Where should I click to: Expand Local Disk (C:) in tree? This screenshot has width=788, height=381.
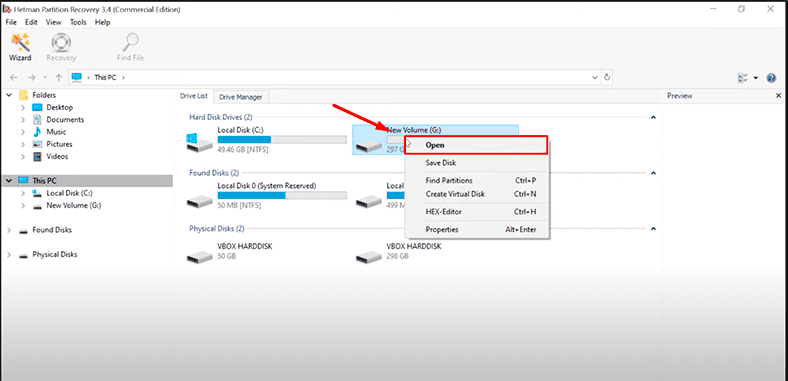tap(23, 193)
